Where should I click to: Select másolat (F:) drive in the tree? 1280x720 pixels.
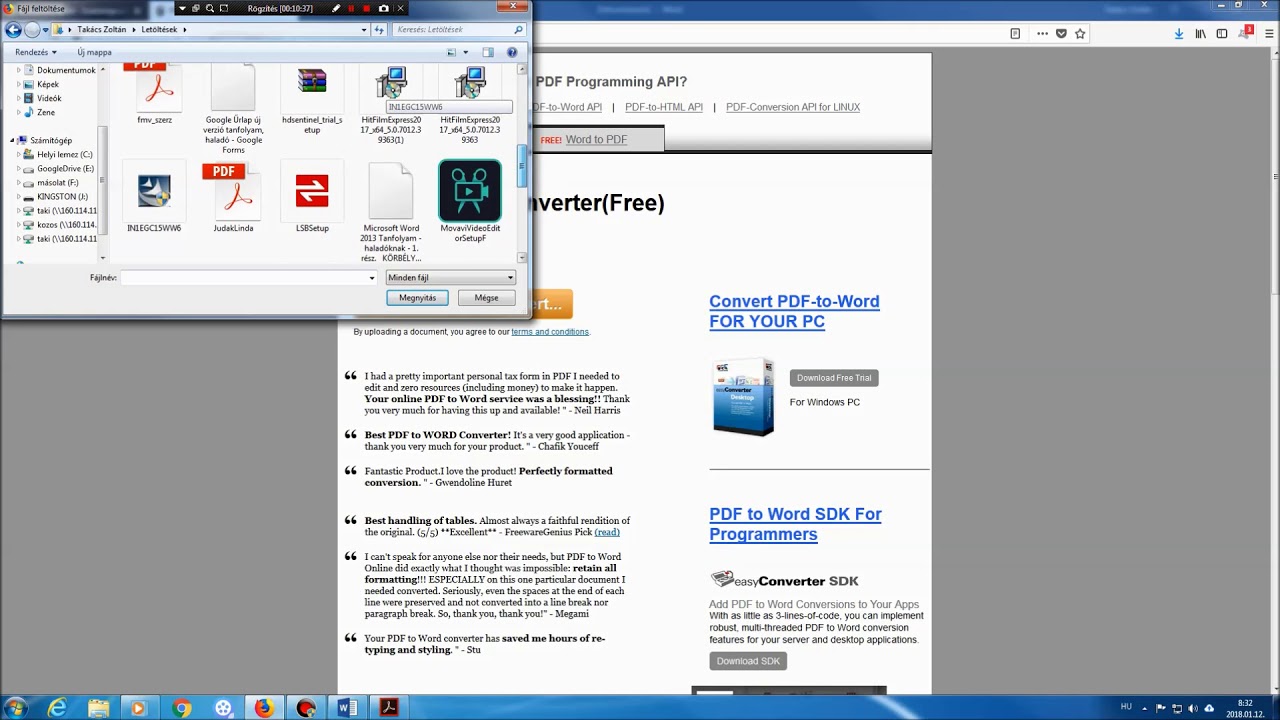point(57,182)
